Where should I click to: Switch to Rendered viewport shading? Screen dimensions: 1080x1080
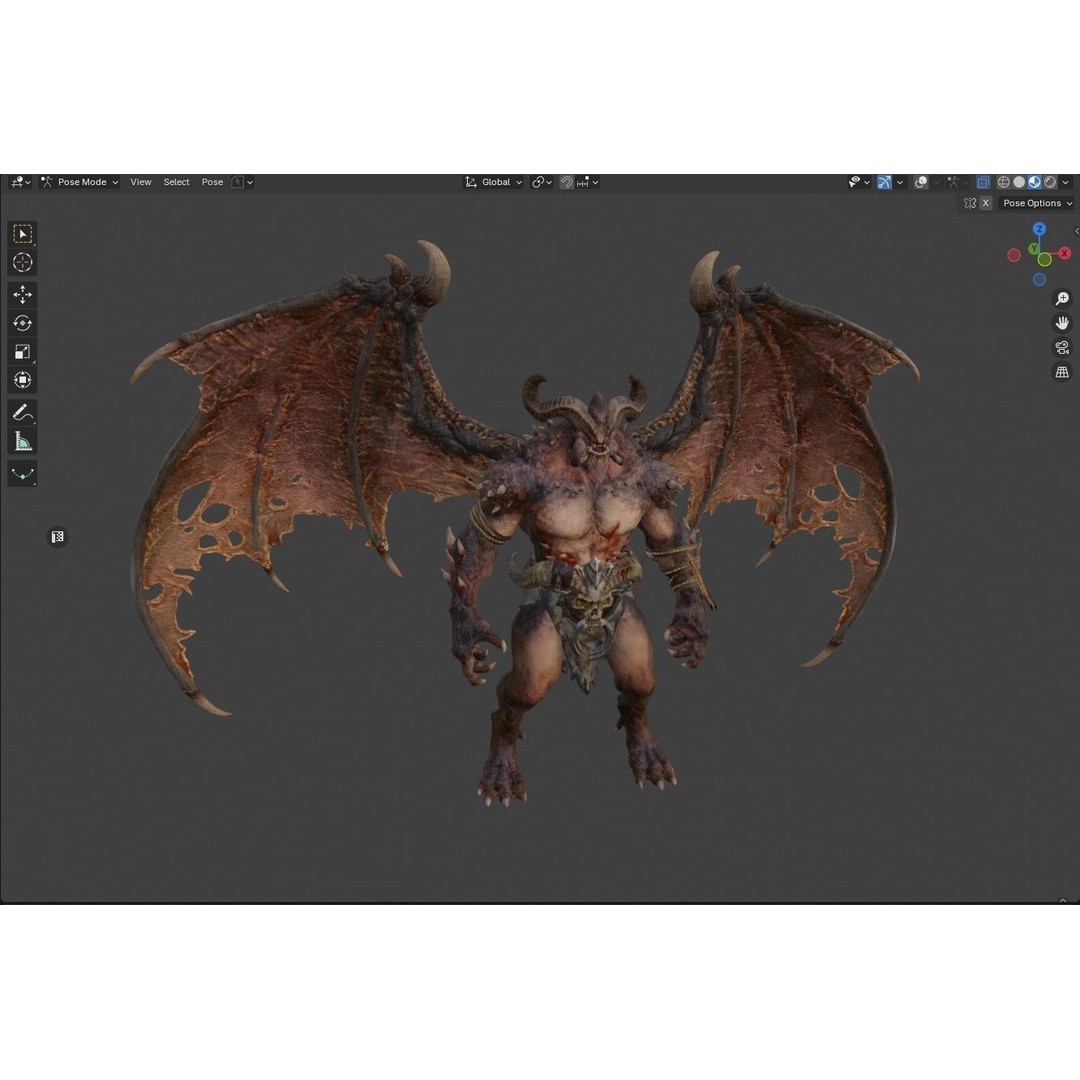tap(1050, 182)
